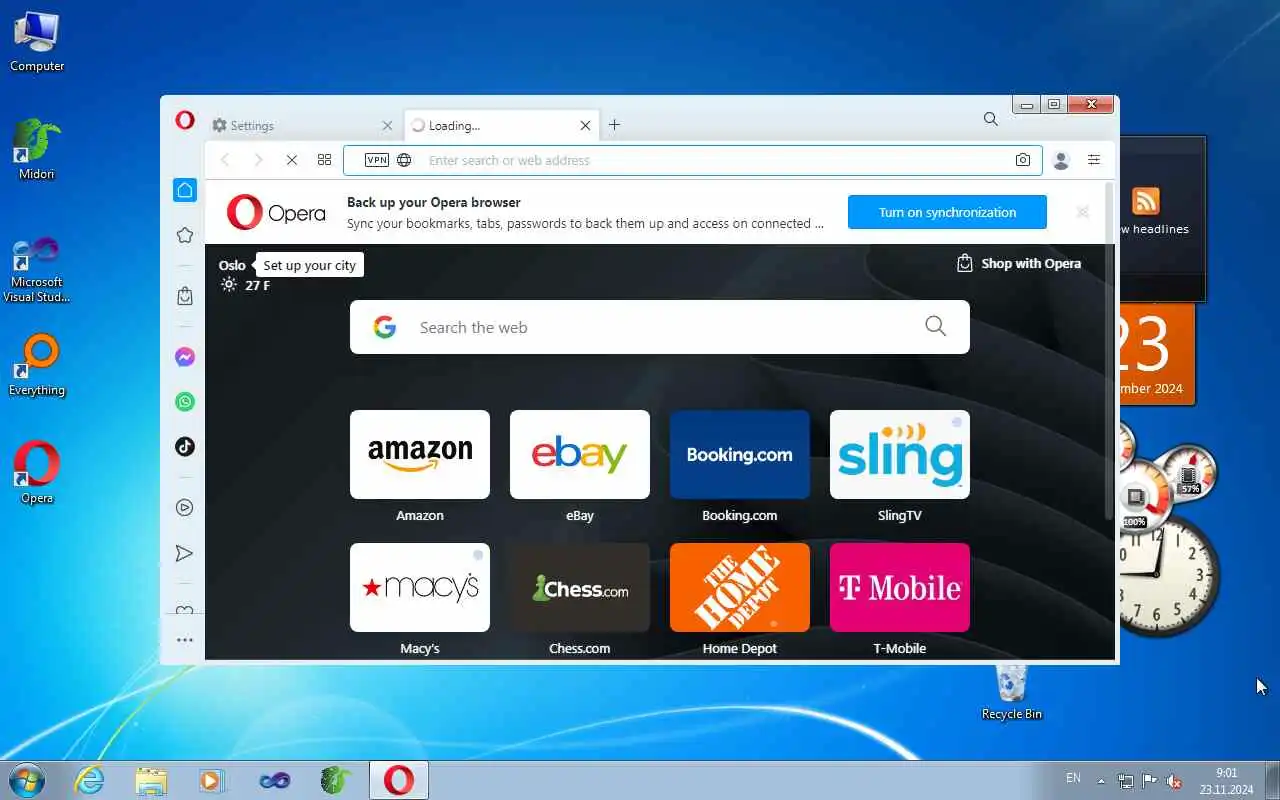Open Shop with Opera link
The width and height of the screenshot is (1280, 800).
(1019, 264)
